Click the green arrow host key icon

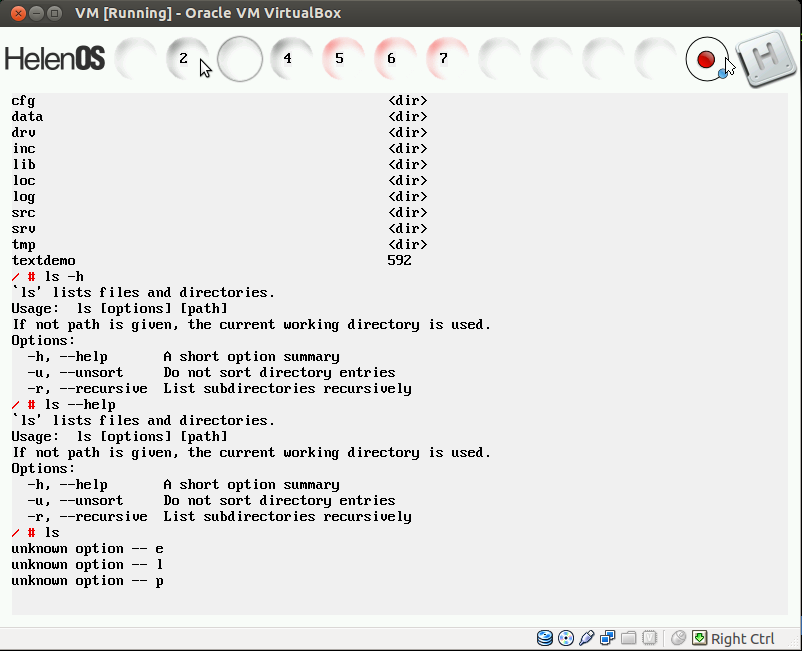(x=700, y=638)
